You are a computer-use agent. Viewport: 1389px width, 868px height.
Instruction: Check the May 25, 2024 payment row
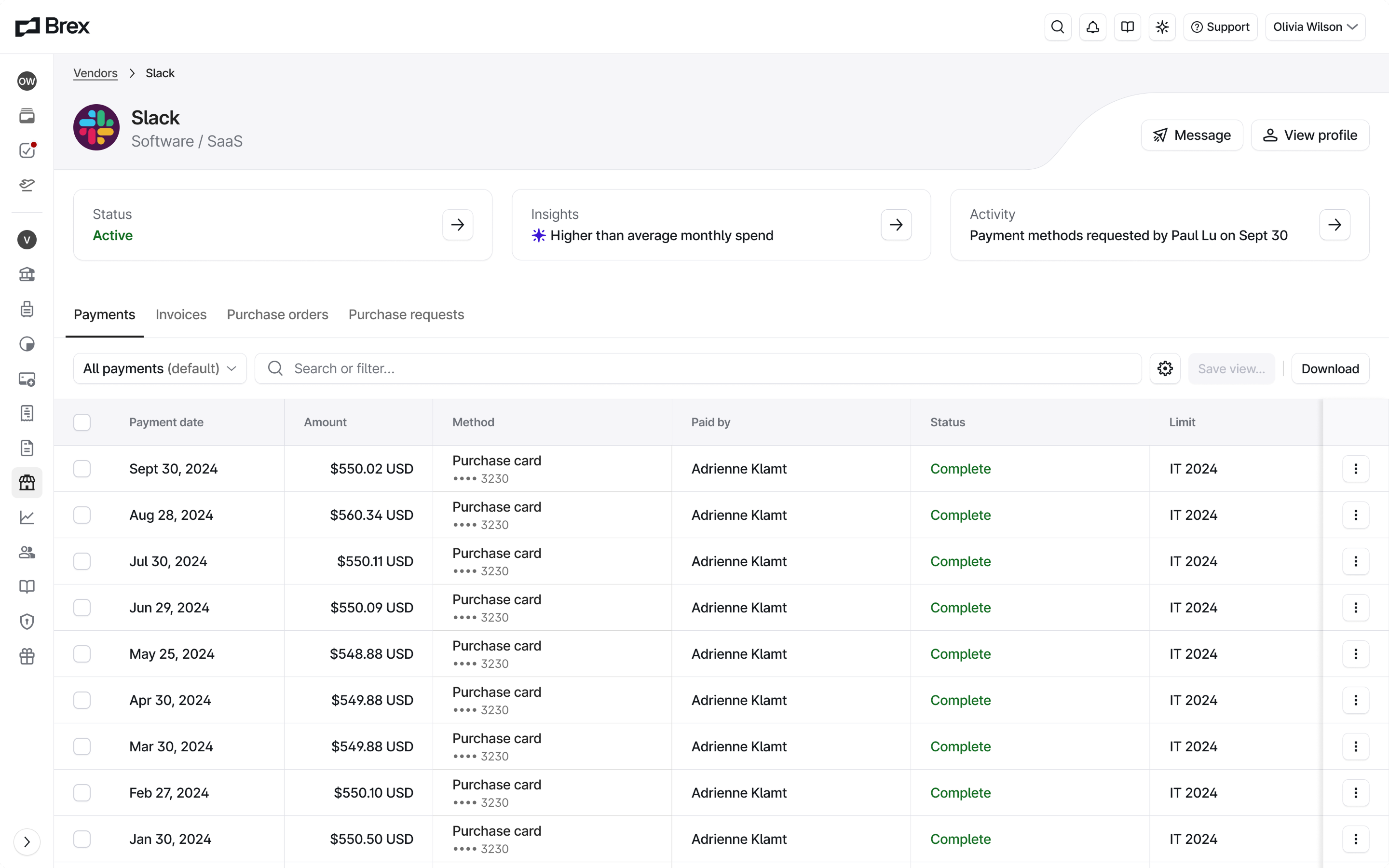pos(82,654)
